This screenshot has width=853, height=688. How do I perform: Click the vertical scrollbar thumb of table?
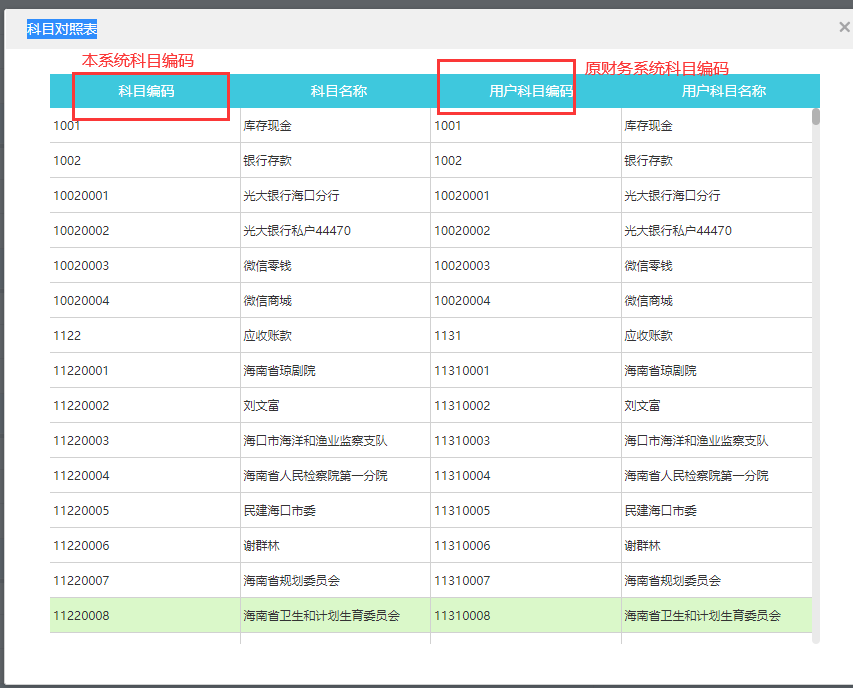(816, 117)
